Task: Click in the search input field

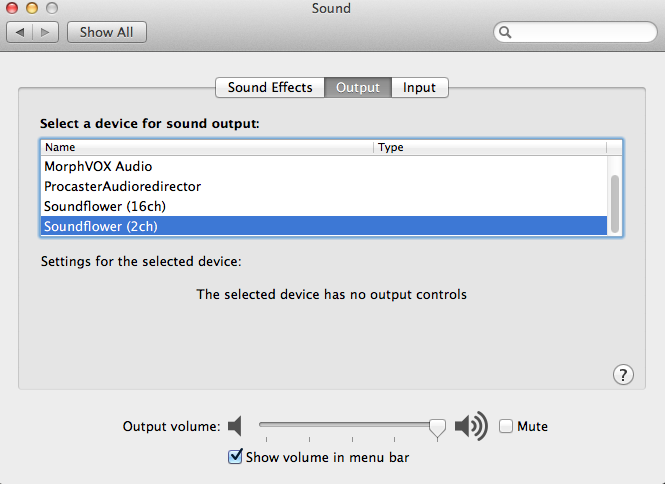Action: [x=580, y=33]
